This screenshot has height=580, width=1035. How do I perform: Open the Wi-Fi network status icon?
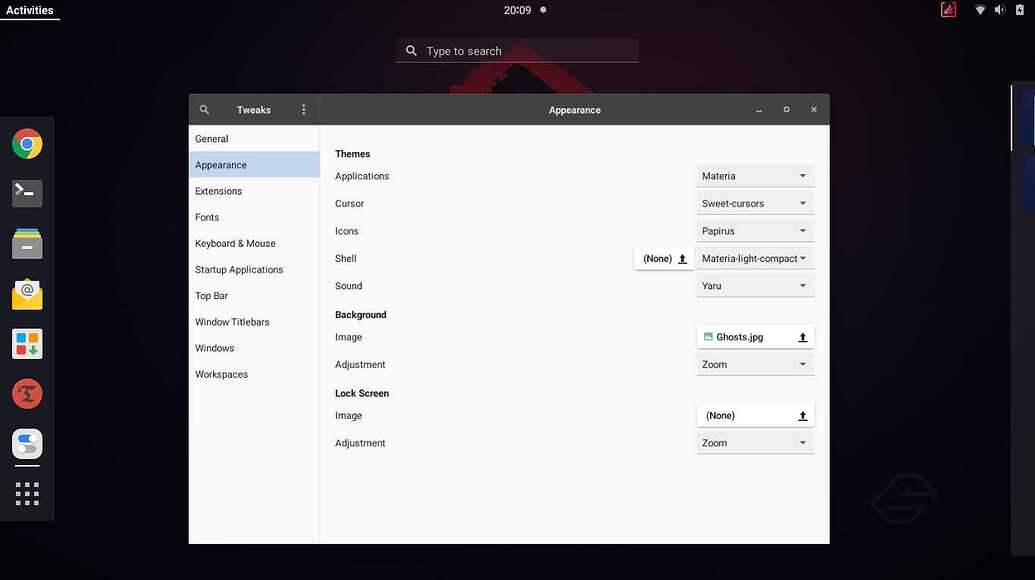[980, 10]
